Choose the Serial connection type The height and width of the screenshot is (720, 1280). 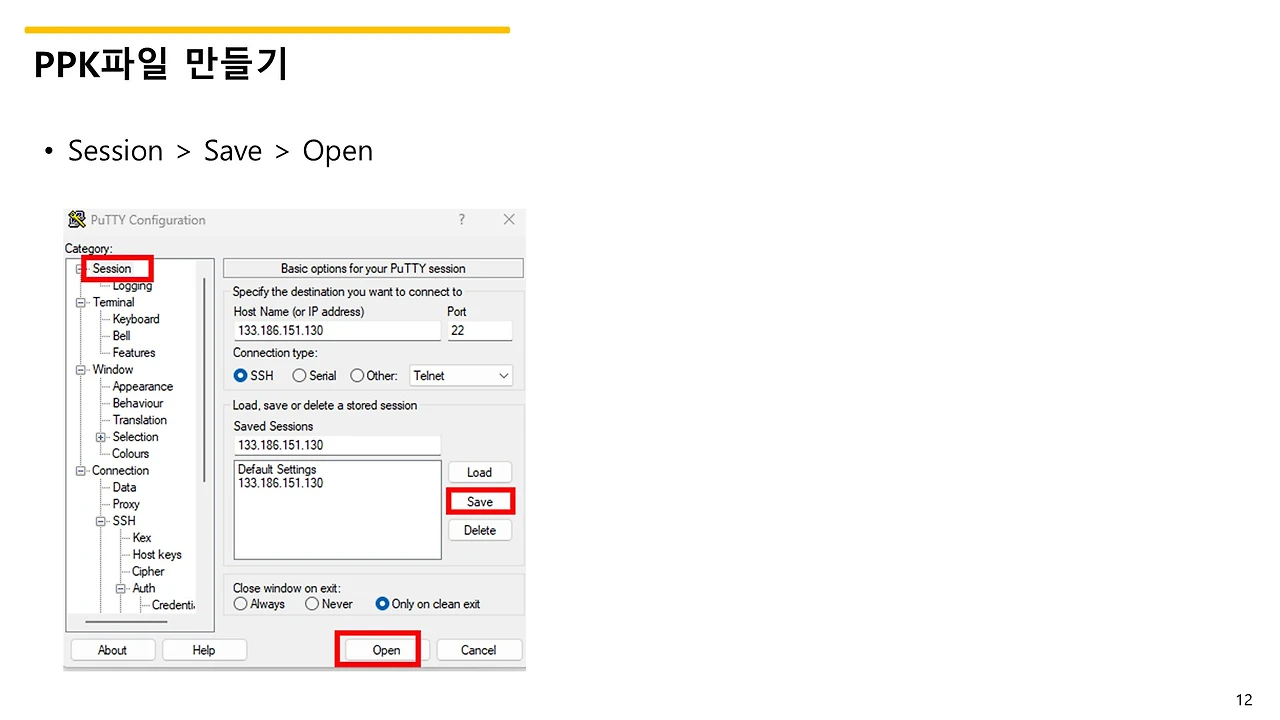click(299, 376)
